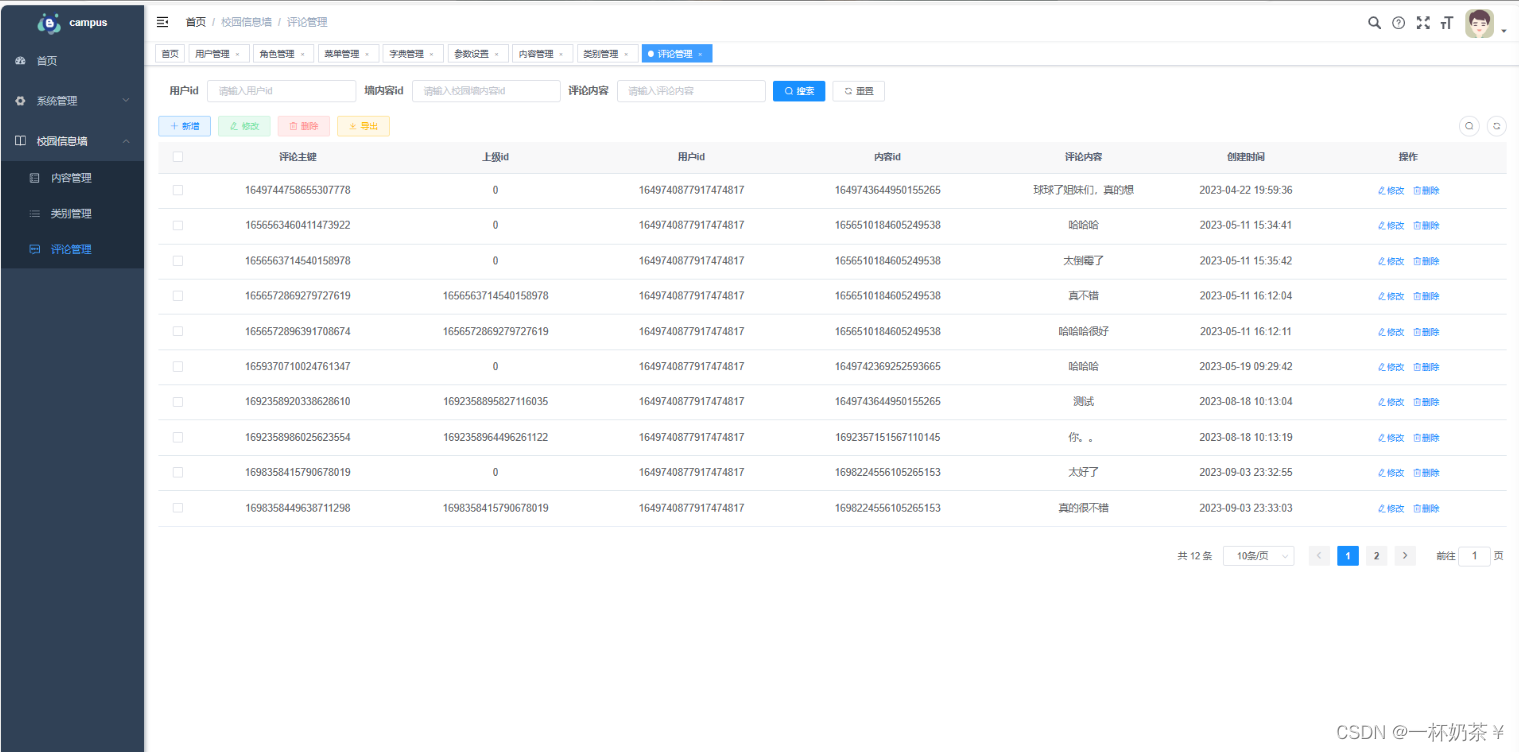
Task: Click the campus logo in sidebar
Action: coord(49,22)
